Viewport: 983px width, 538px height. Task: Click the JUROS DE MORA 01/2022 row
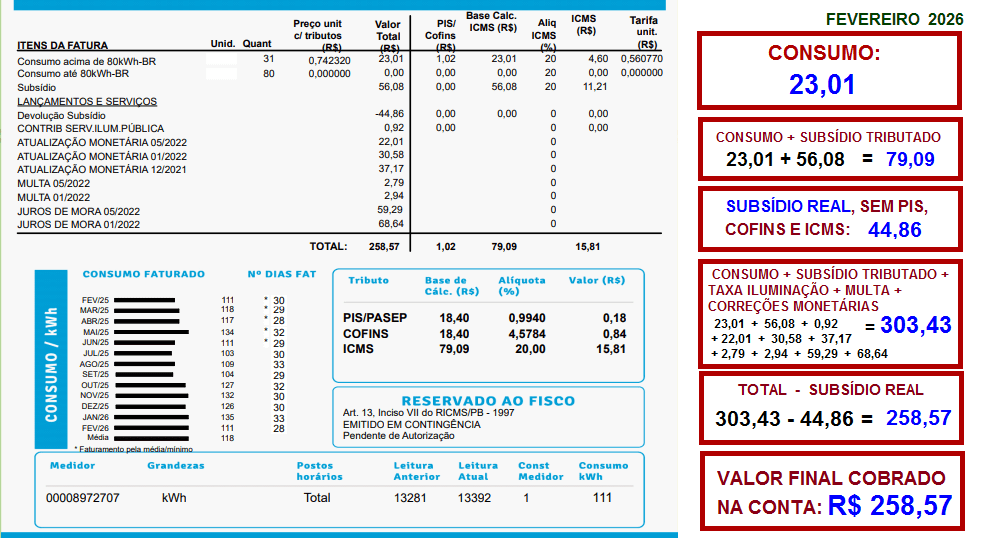click(79, 225)
